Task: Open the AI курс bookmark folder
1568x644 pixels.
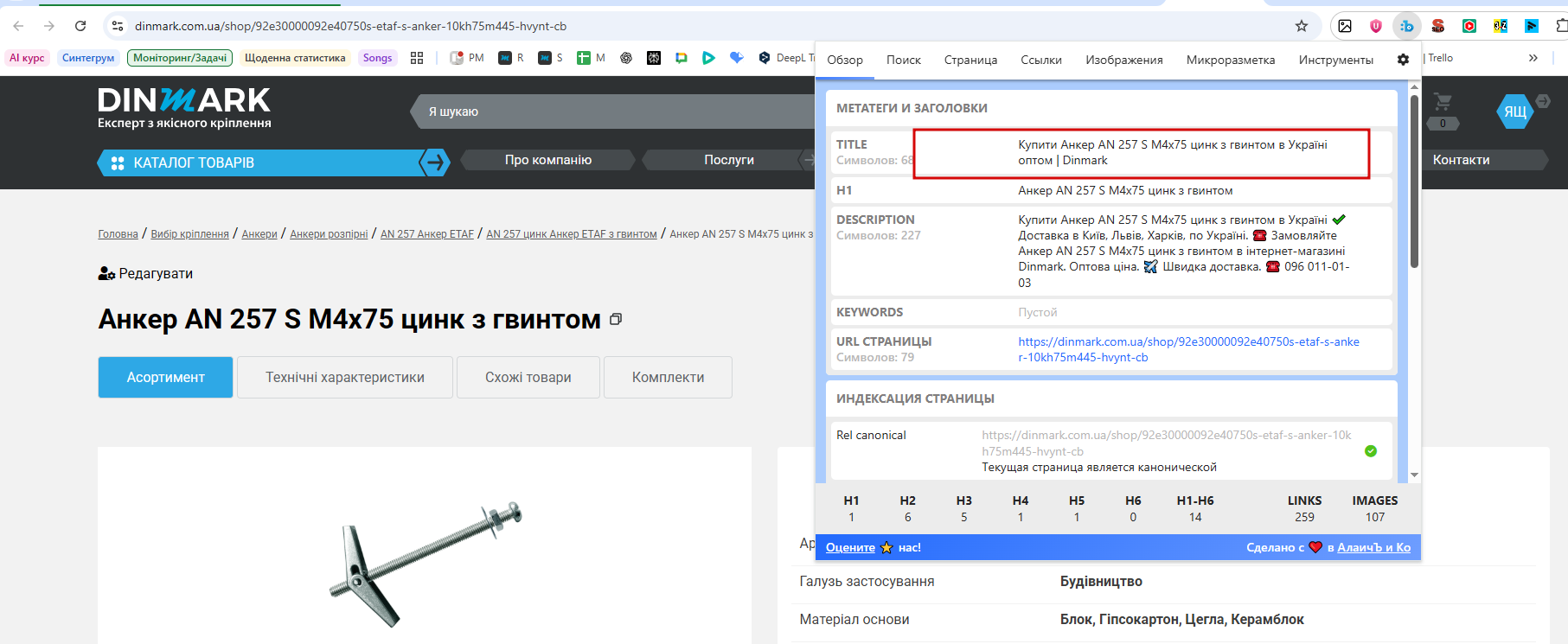Action: (x=27, y=58)
